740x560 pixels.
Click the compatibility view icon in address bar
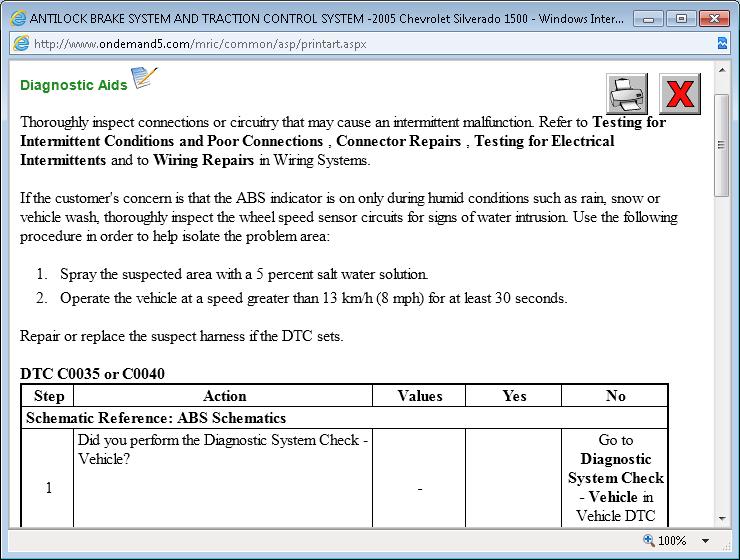pos(722,43)
